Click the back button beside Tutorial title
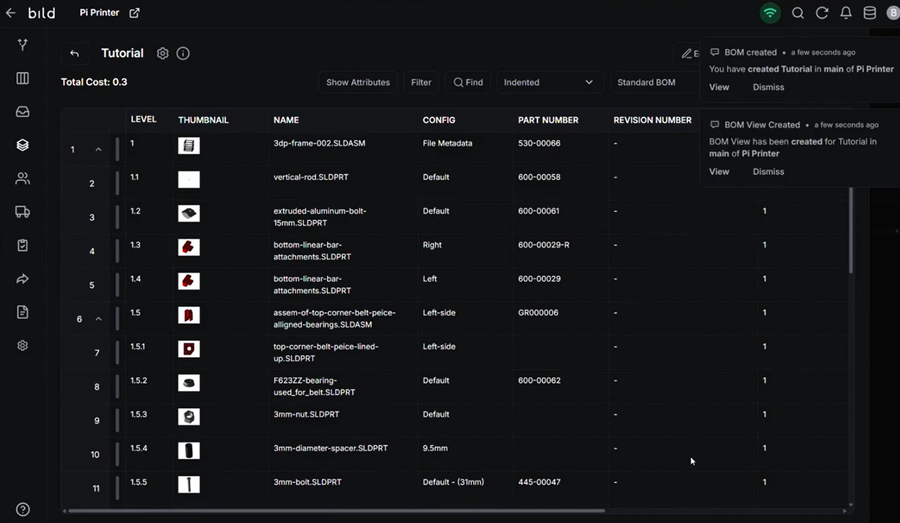900x523 pixels. 75,53
